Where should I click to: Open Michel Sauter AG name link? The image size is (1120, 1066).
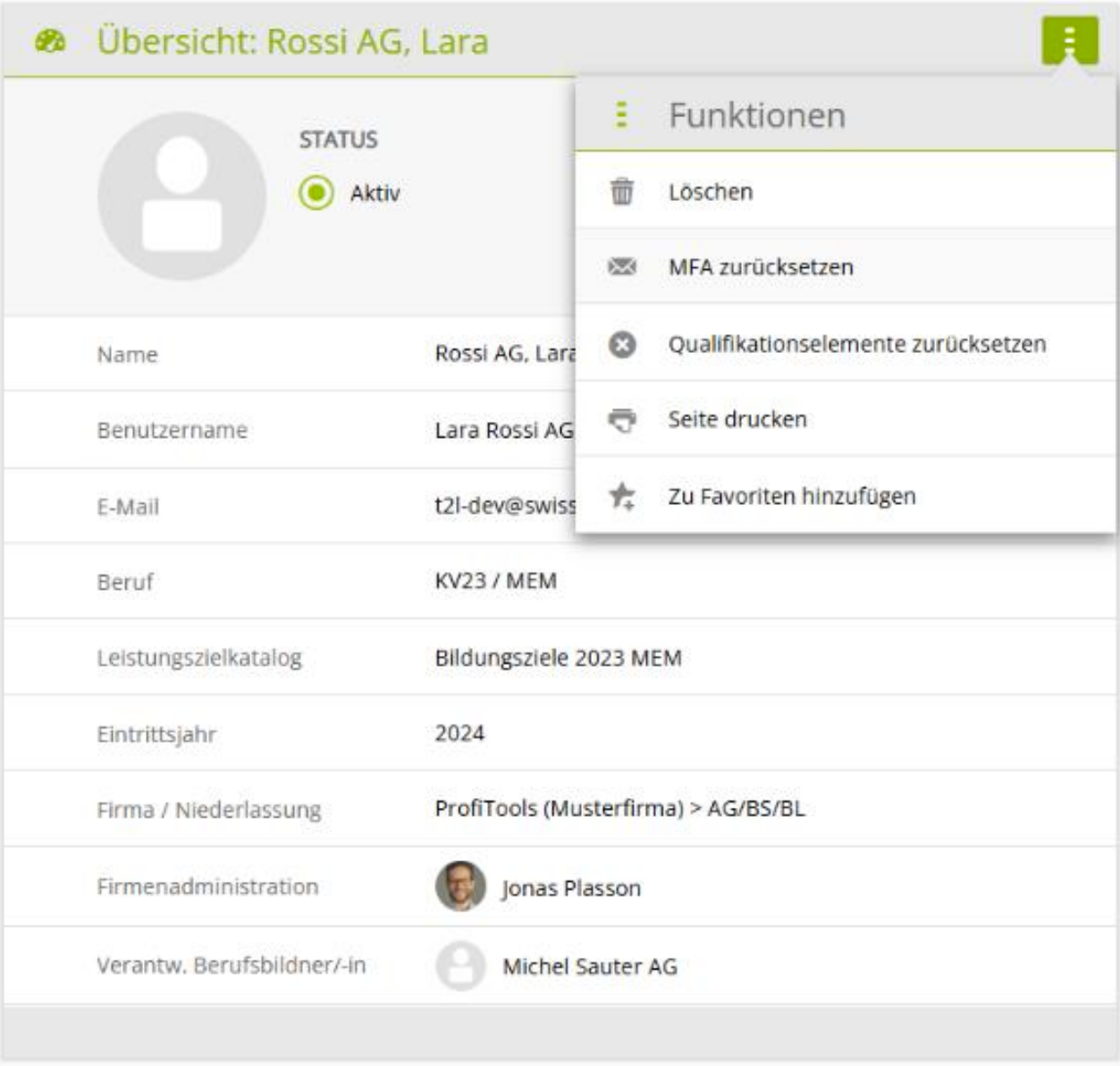(x=590, y=966)
